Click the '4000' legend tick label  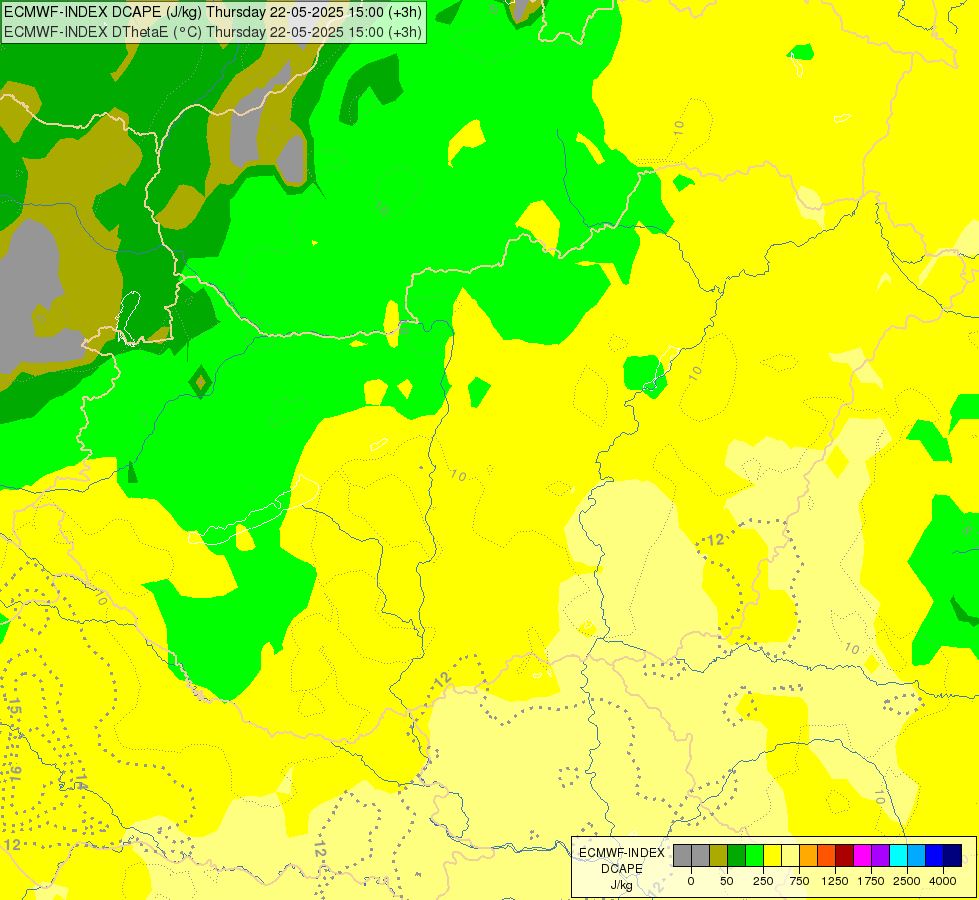click(x=943, y=881)
